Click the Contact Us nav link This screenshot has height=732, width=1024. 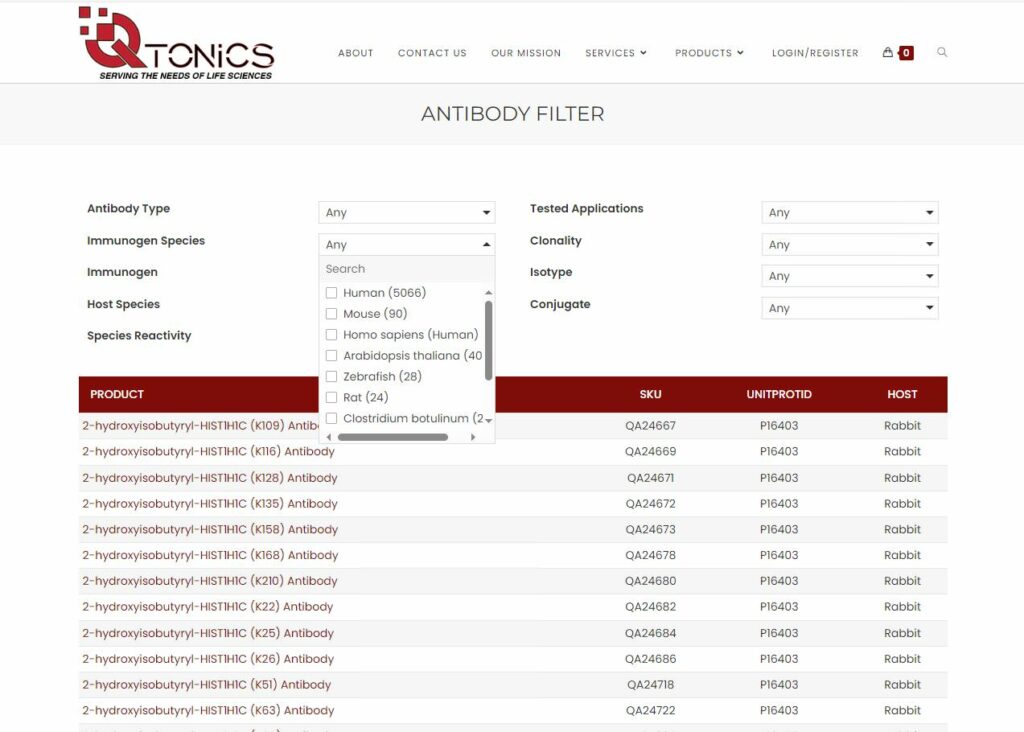click(x=432, y=53)
